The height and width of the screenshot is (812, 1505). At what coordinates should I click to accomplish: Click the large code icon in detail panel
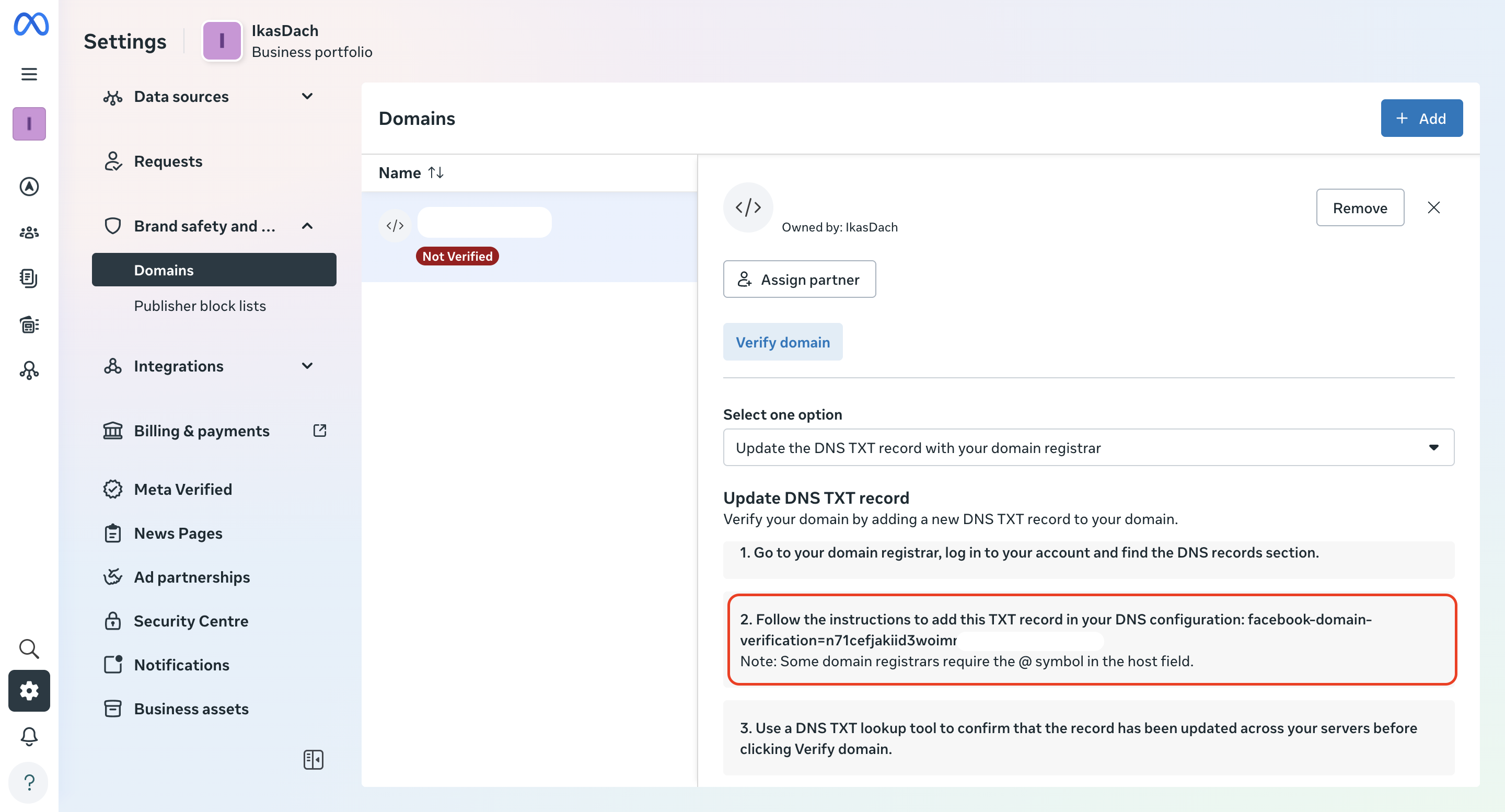pyautogui.click(x=748, y=207)
